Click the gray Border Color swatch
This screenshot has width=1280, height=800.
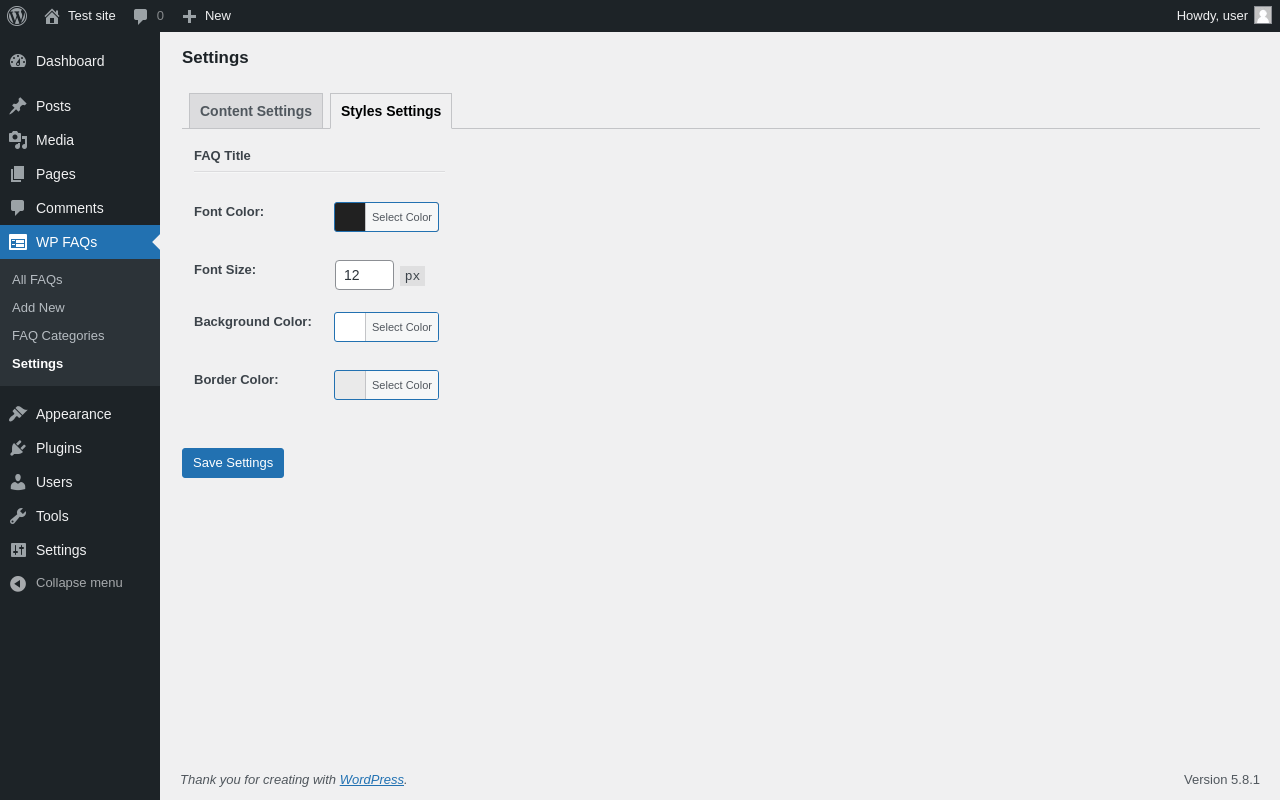tap(350, 385)
